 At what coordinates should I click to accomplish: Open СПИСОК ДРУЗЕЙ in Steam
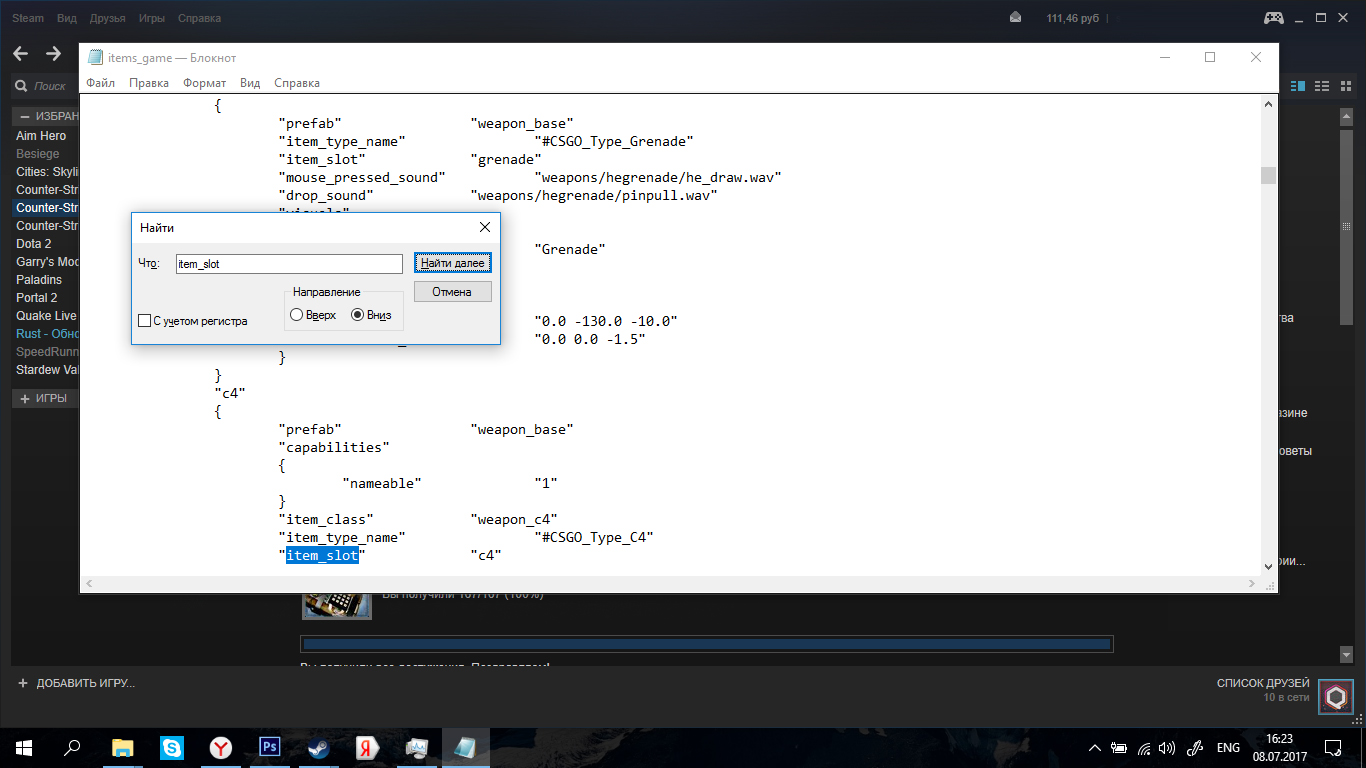click(x=1263, y=683)
